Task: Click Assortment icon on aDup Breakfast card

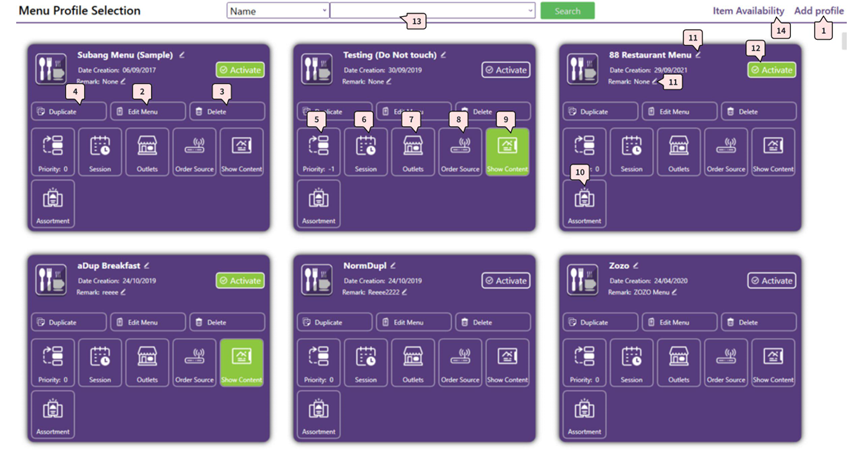Action: point(52,415)
